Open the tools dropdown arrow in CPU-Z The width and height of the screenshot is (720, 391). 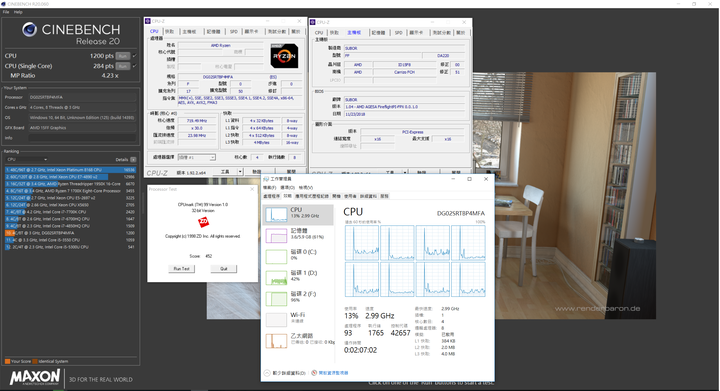click(x=240, y=172)
